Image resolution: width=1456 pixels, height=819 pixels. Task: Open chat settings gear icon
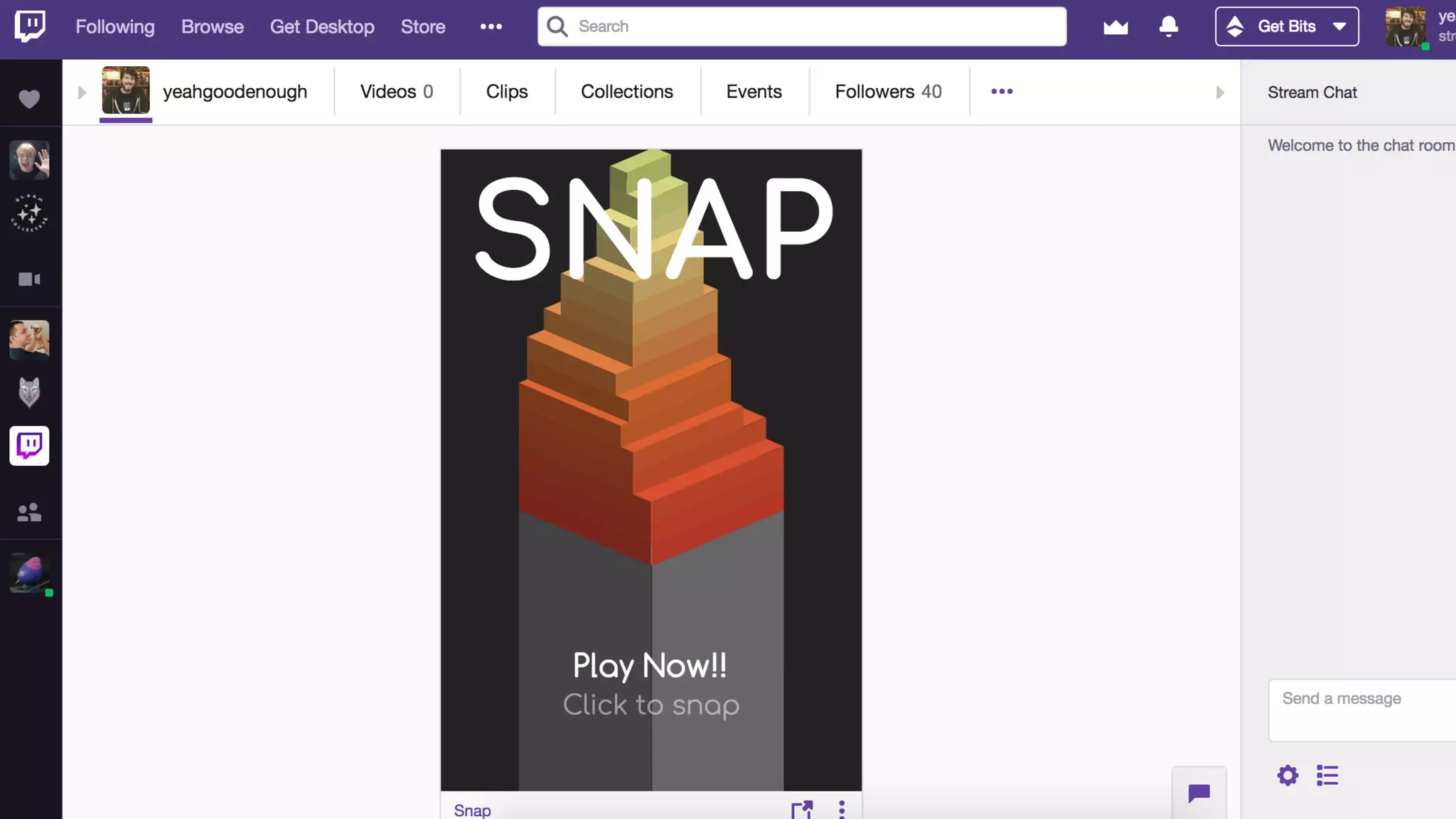point(1288,775)
